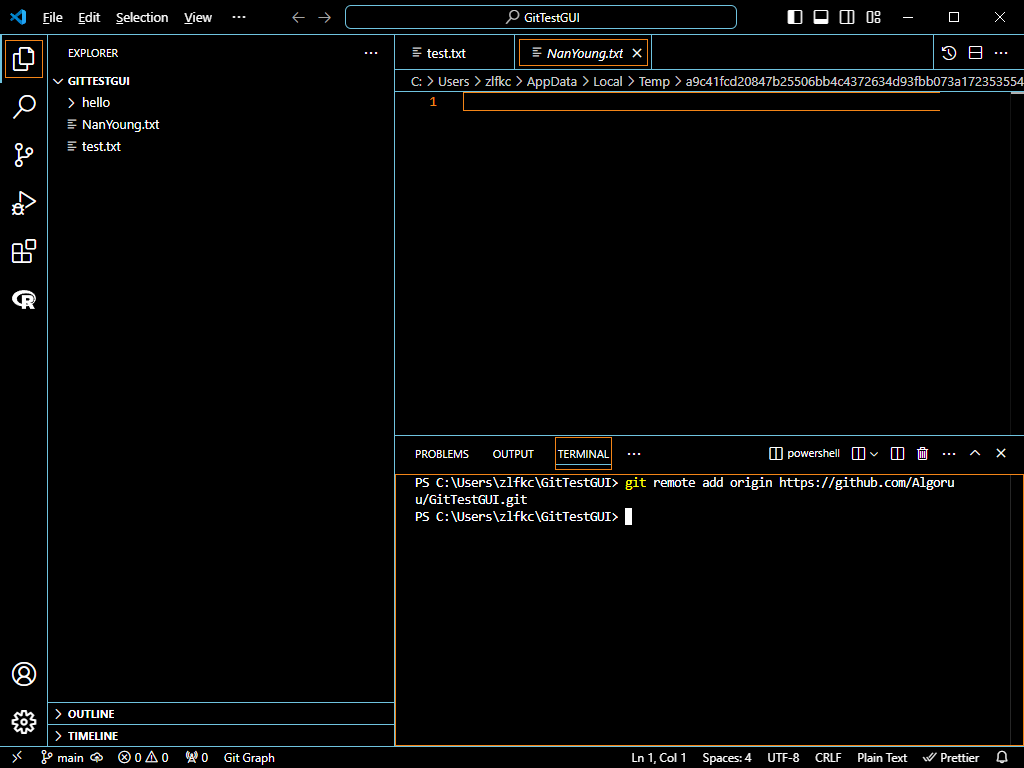Split the terminal
Viewport: 1024px width, 768px height.
pyautogui.click(x=897, y=453)
